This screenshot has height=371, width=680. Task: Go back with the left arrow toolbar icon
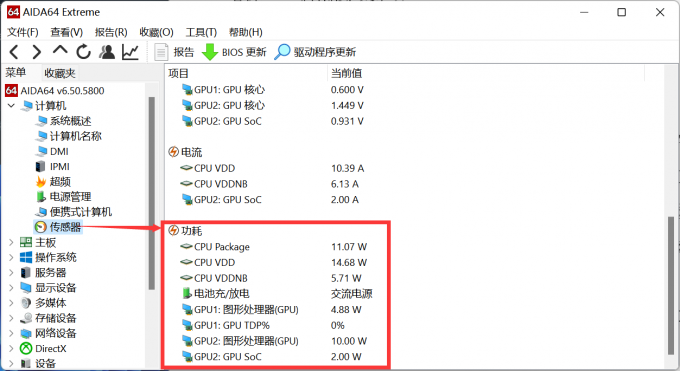click(x=14, y=52)
